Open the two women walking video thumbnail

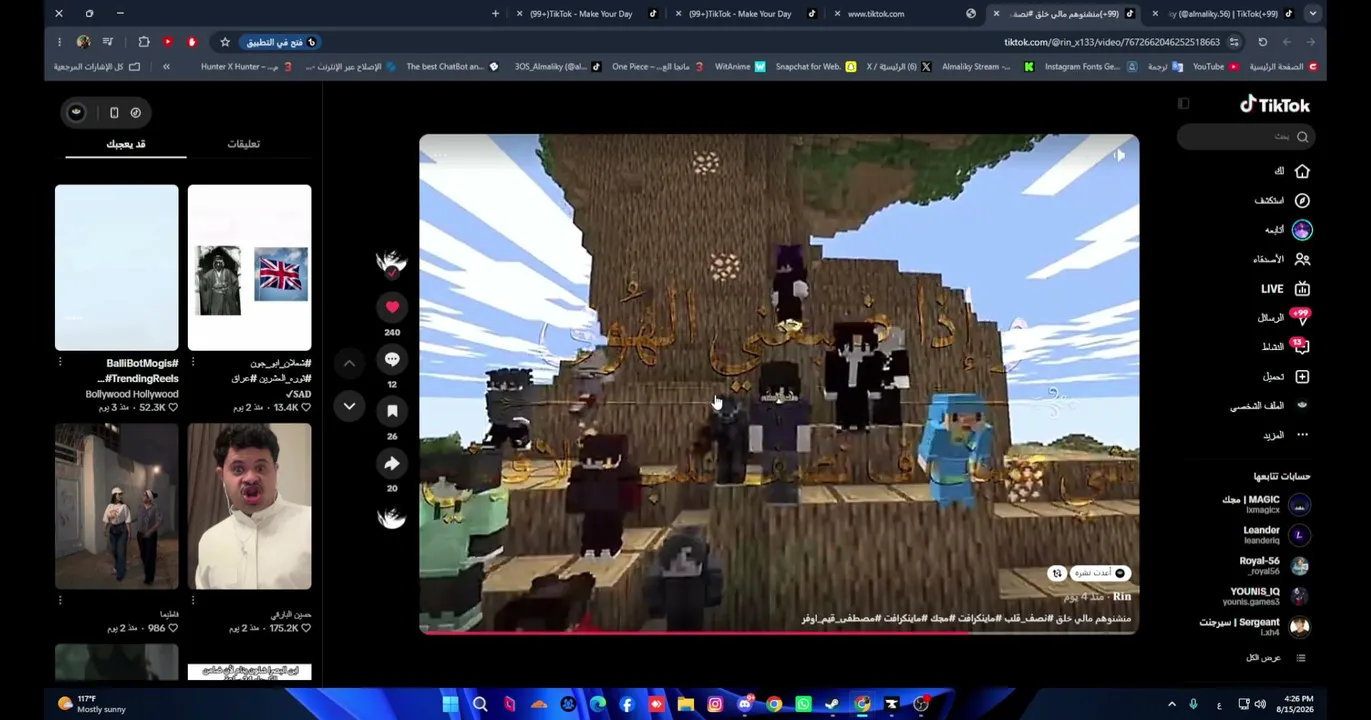coord(117,506)
